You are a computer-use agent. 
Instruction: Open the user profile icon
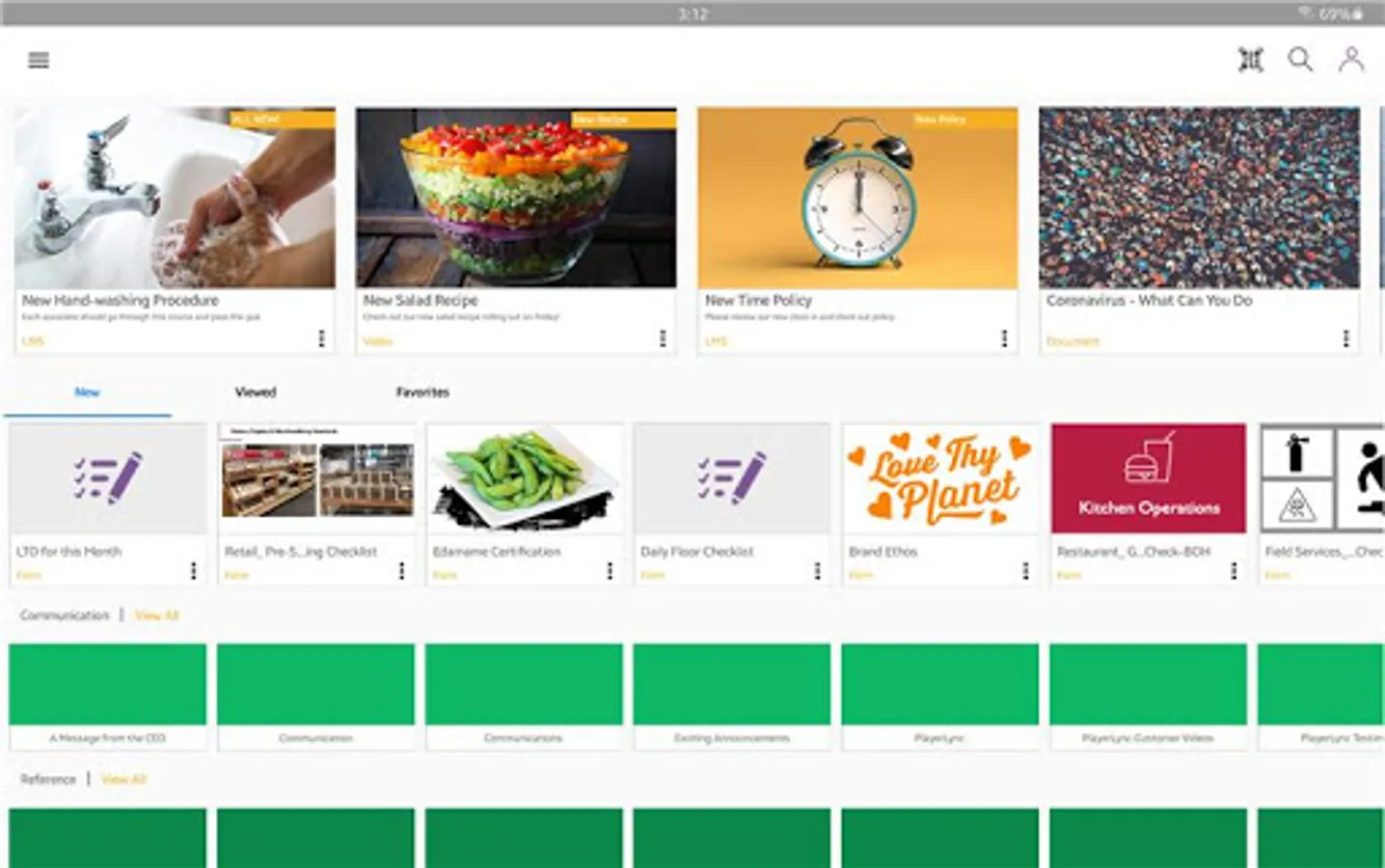1351,60
